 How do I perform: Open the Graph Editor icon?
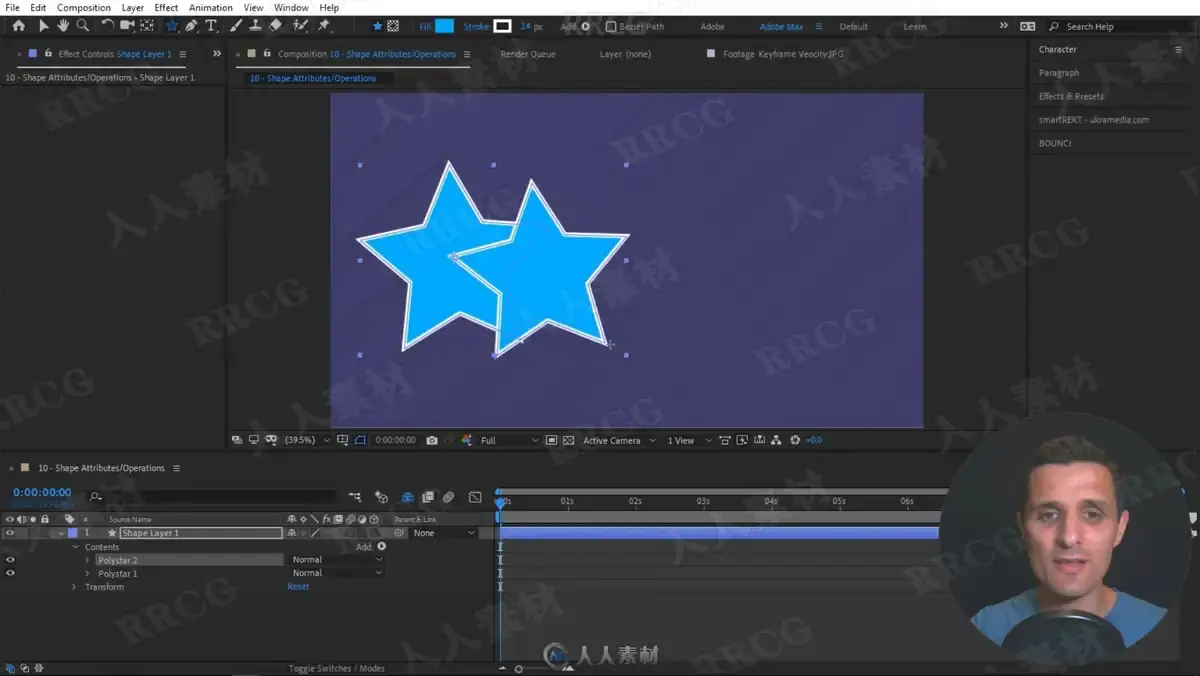point(475,497)
